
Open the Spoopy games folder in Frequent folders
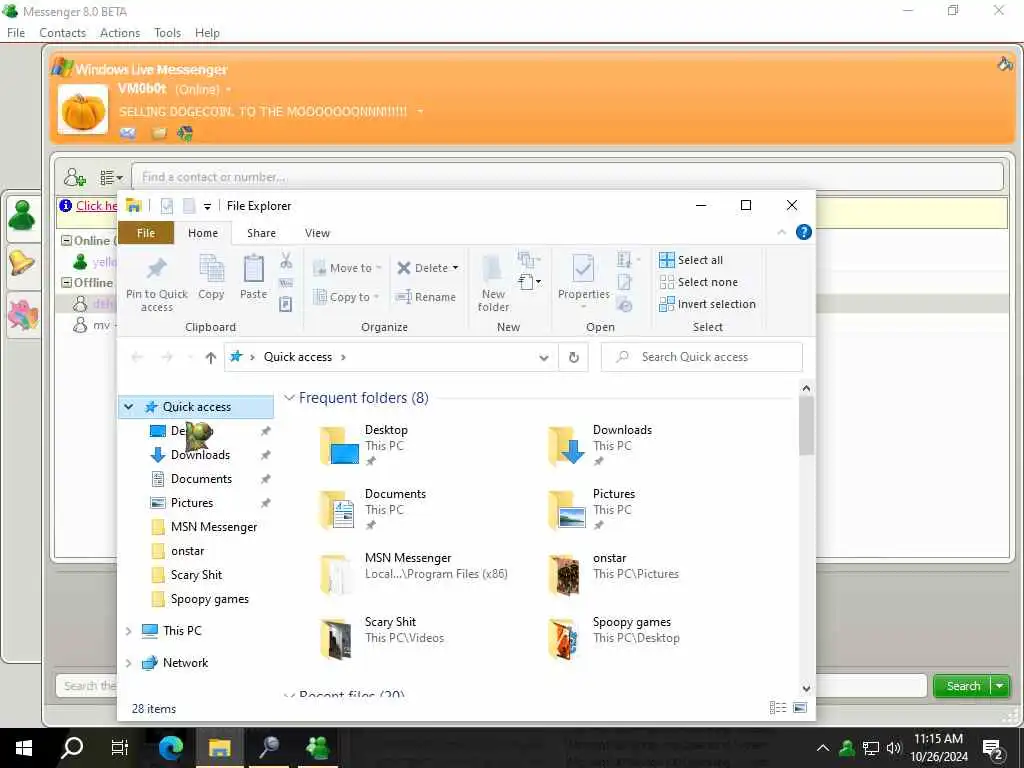(x=615, y=637)
